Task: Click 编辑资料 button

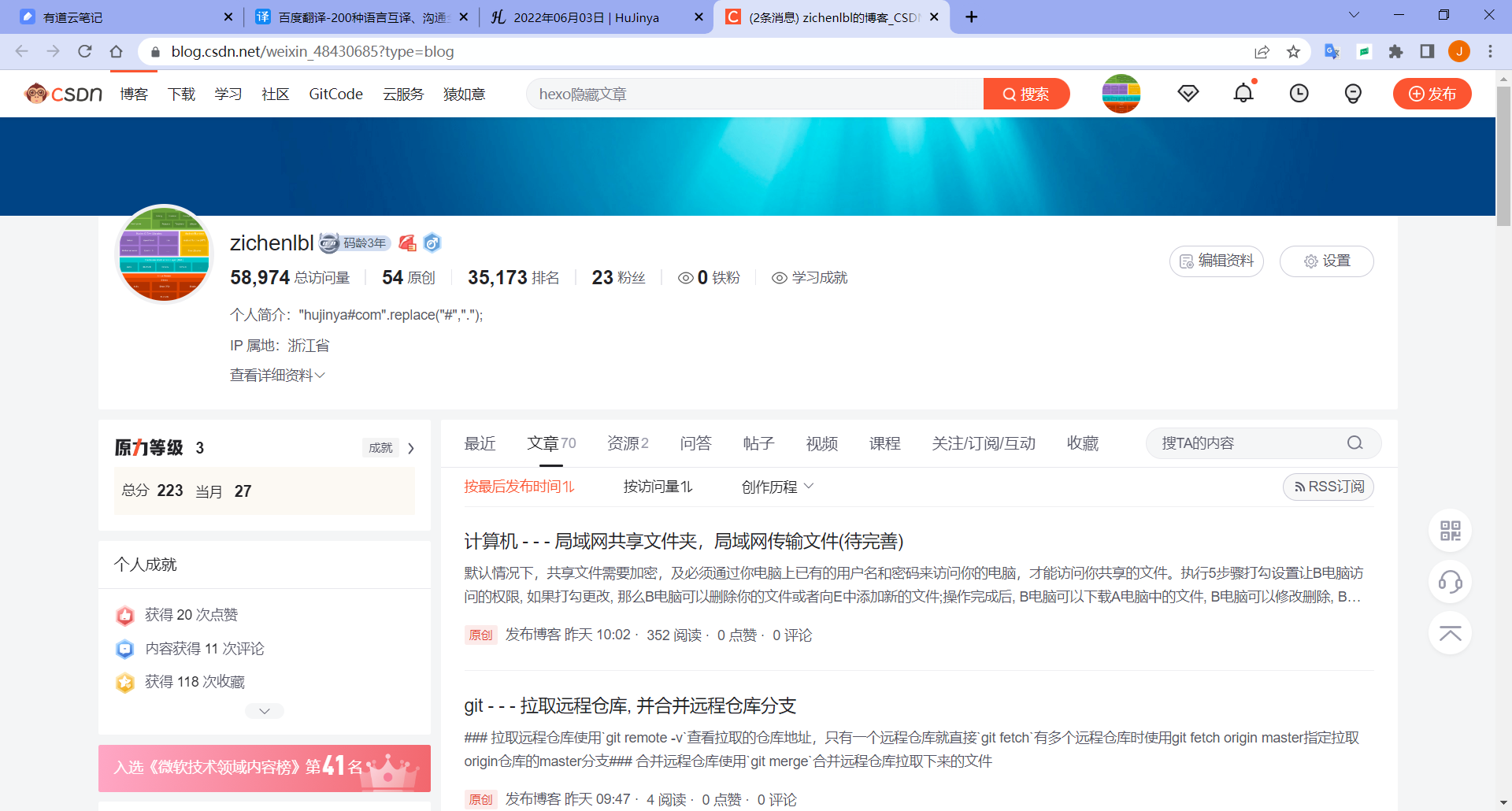Action: click(x=1216, y=261)
